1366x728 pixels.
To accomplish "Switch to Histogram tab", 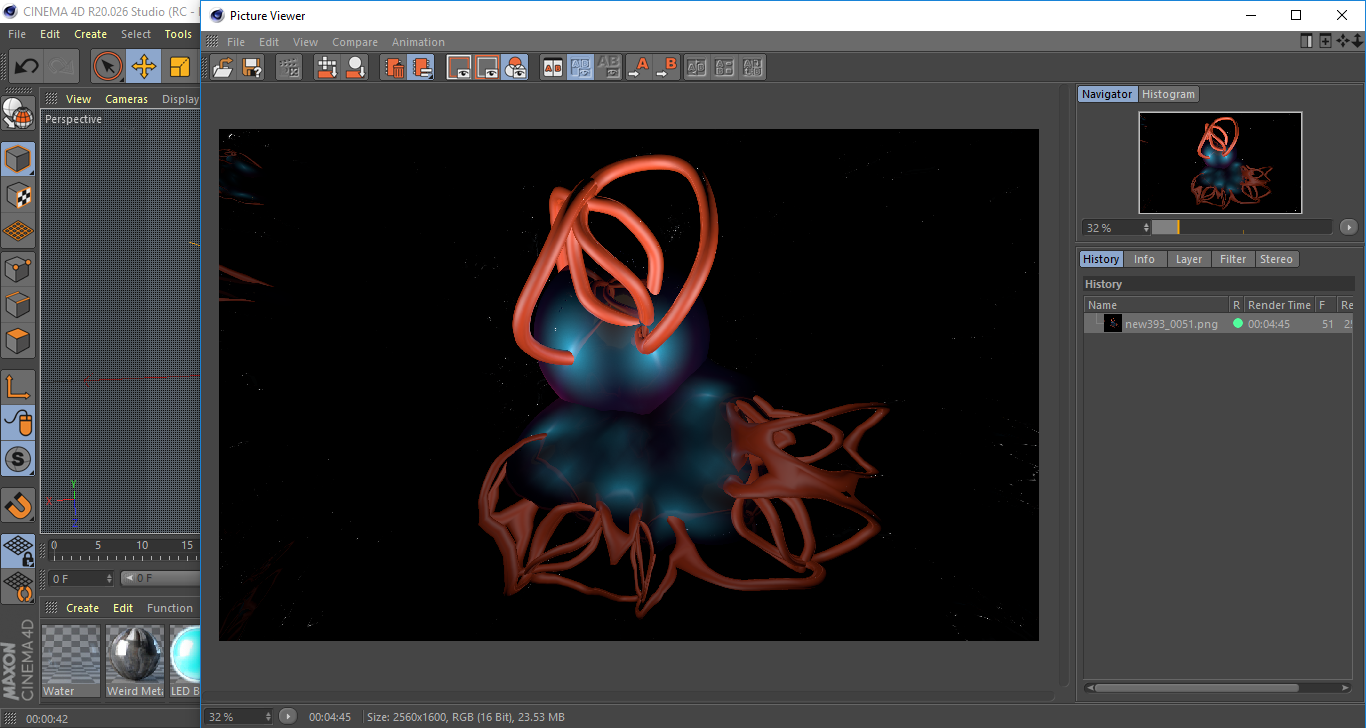I will (x=1168, y=94).
